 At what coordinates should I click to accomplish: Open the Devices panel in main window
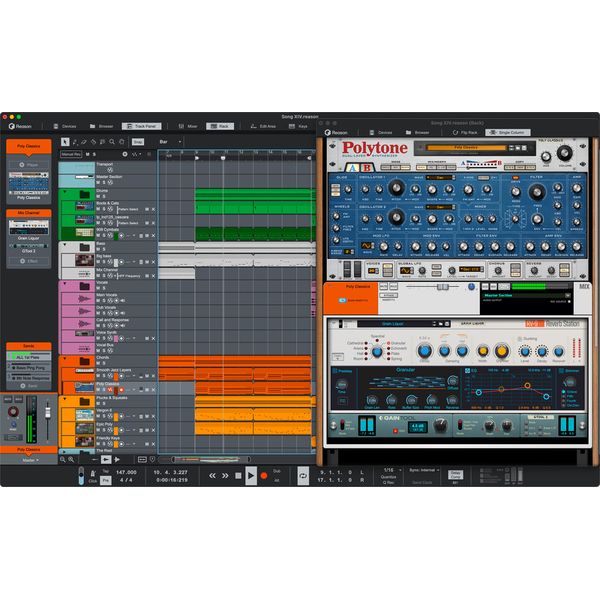(x=65, y=126)
